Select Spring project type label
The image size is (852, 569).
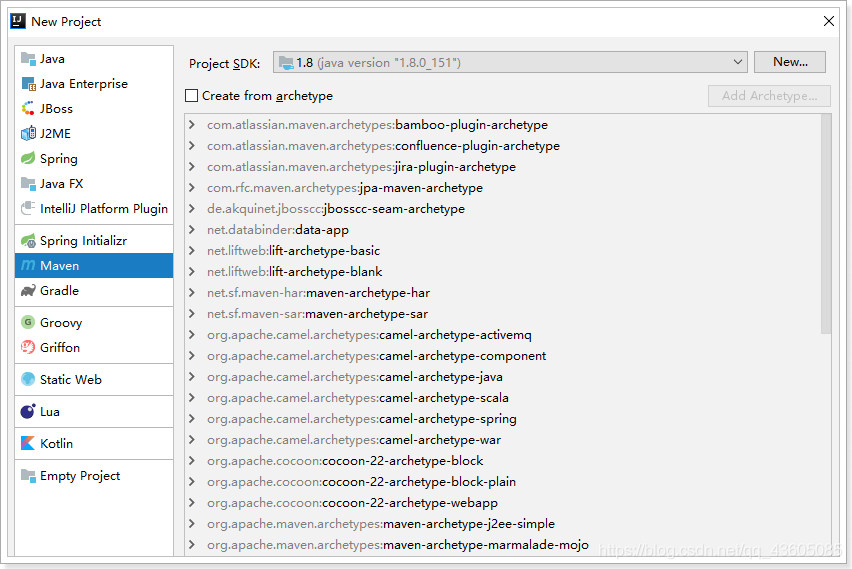coord(59,159)
